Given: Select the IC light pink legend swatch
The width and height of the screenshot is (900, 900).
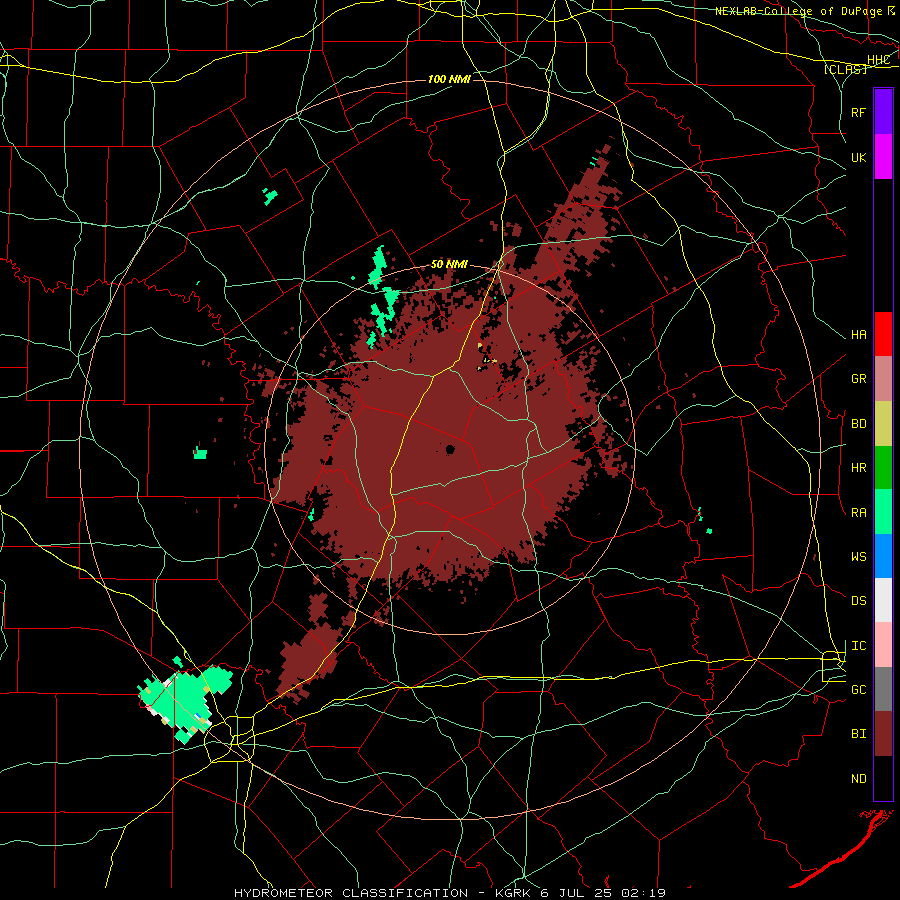Looking at the screenshot, I should tap(883, 645).
